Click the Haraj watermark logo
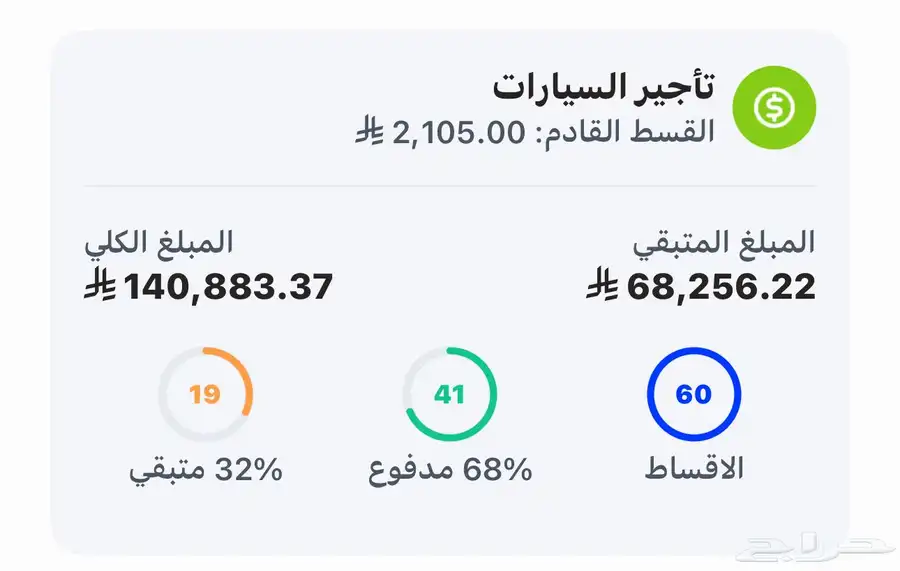 coord(815,548)
